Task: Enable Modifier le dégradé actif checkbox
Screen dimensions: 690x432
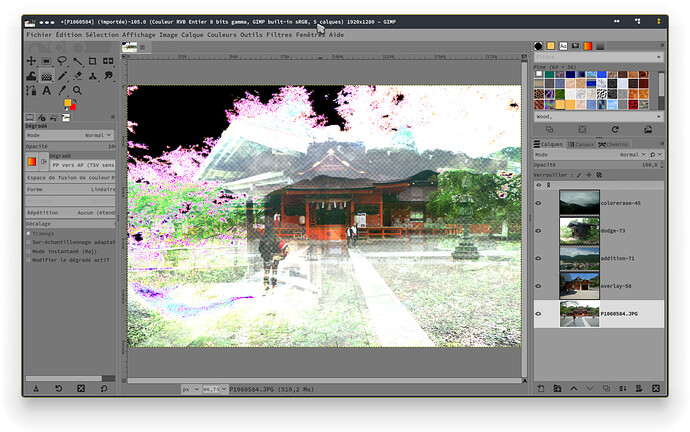Action: pyautogui.click(x=29, y=260)
